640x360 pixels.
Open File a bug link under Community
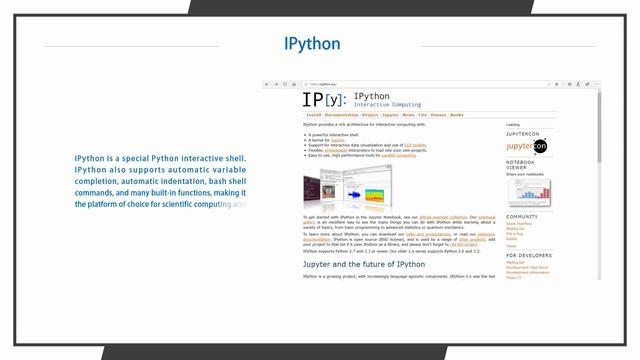point(514,234)
